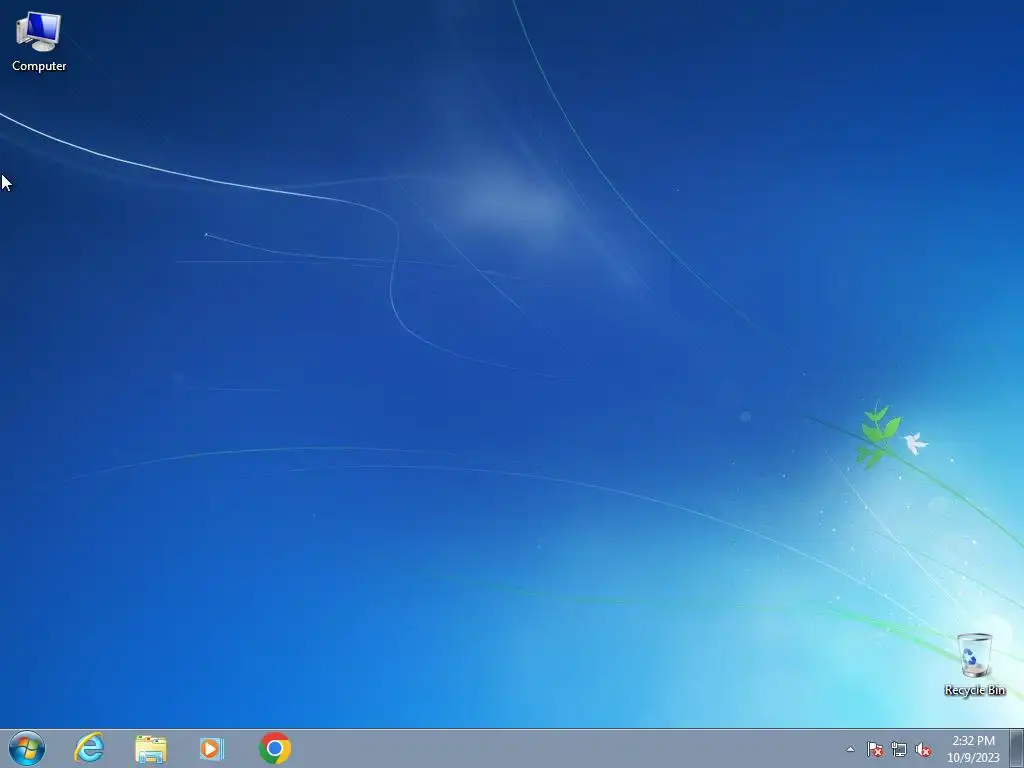The height and width of the screenshot is (768, 1024).
Task: Open the clock showing 2:32 PM
Action: (973, 749)
